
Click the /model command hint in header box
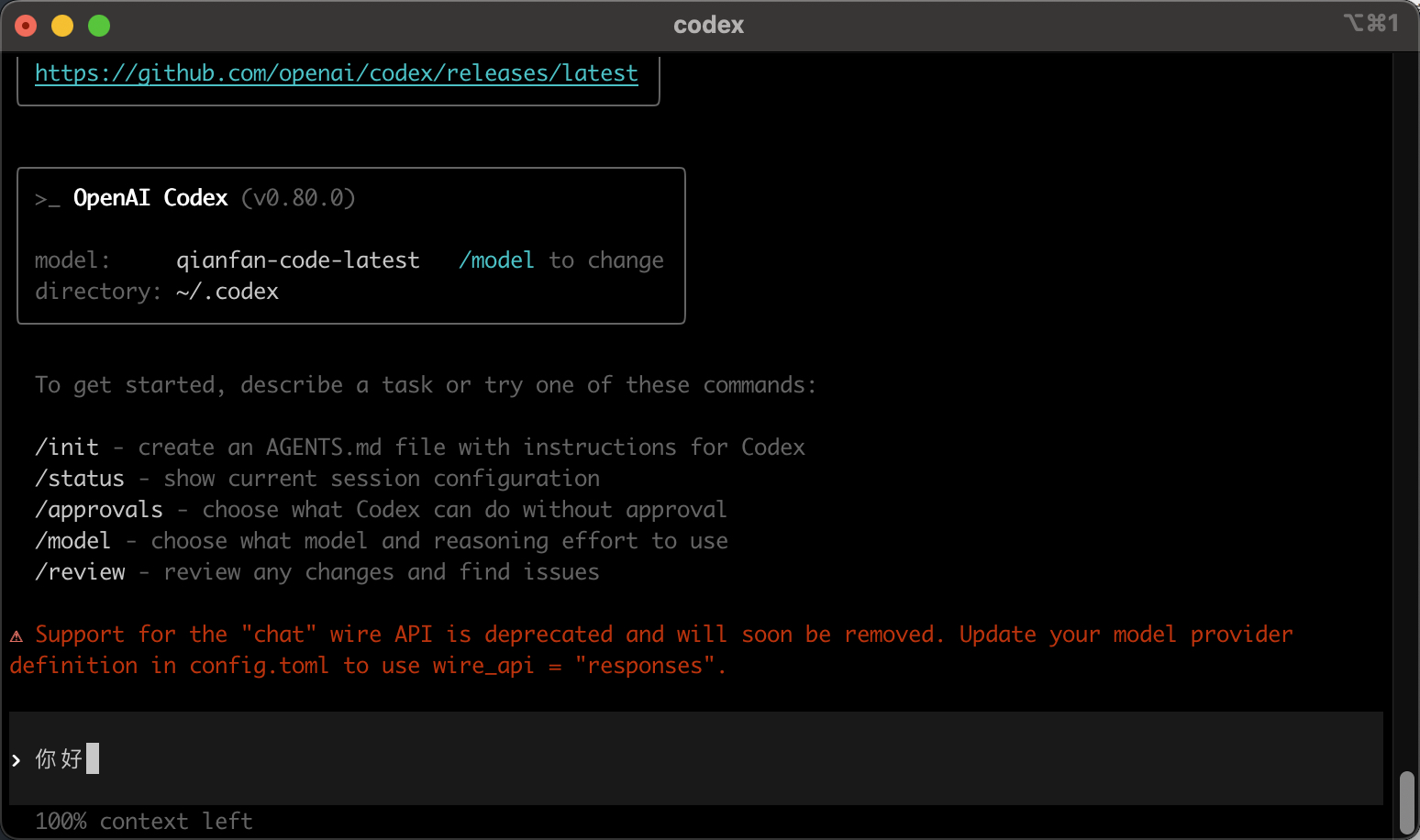pyautogui.click(x=496, y=260)
